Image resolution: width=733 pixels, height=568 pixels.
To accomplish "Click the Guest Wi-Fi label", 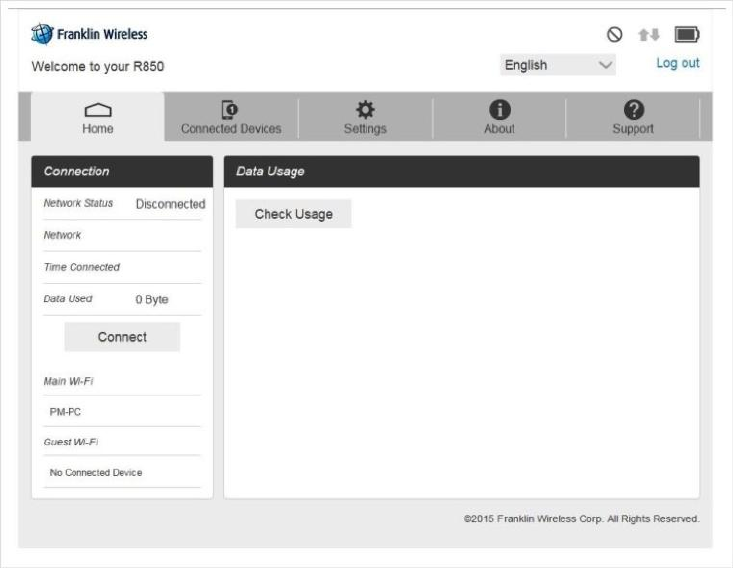I will tap(71, 442).
